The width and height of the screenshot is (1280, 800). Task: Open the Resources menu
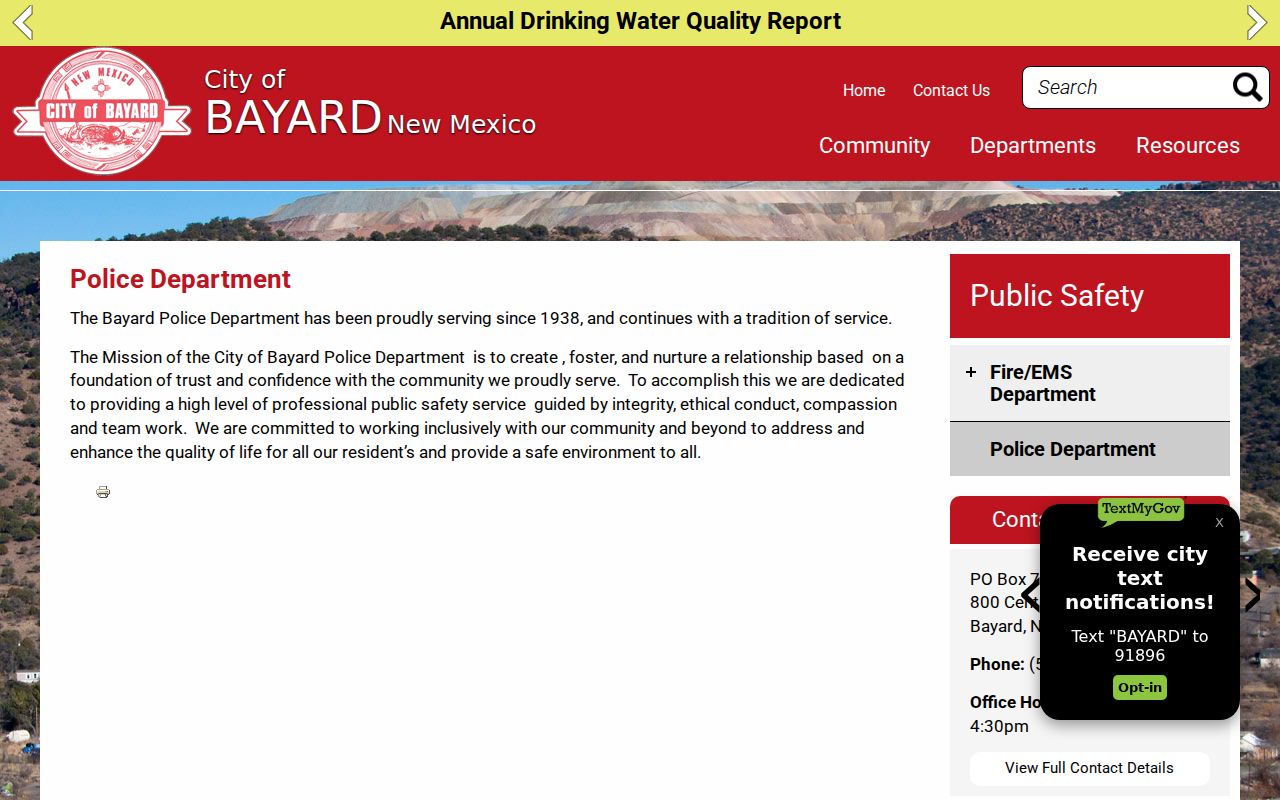point(1188,146)
